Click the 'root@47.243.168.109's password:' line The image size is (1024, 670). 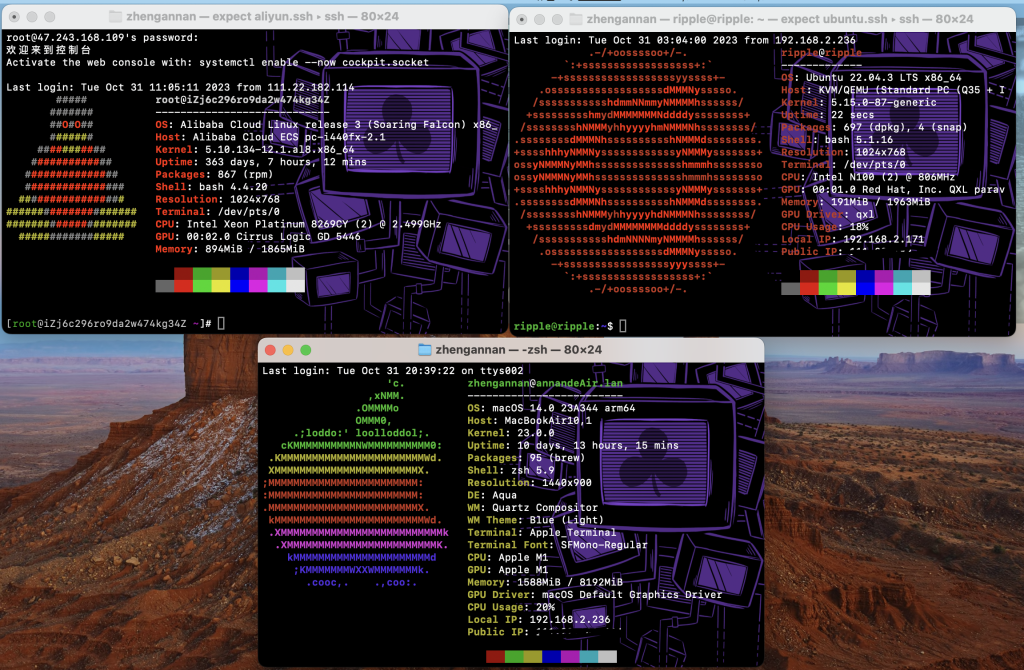103,38
